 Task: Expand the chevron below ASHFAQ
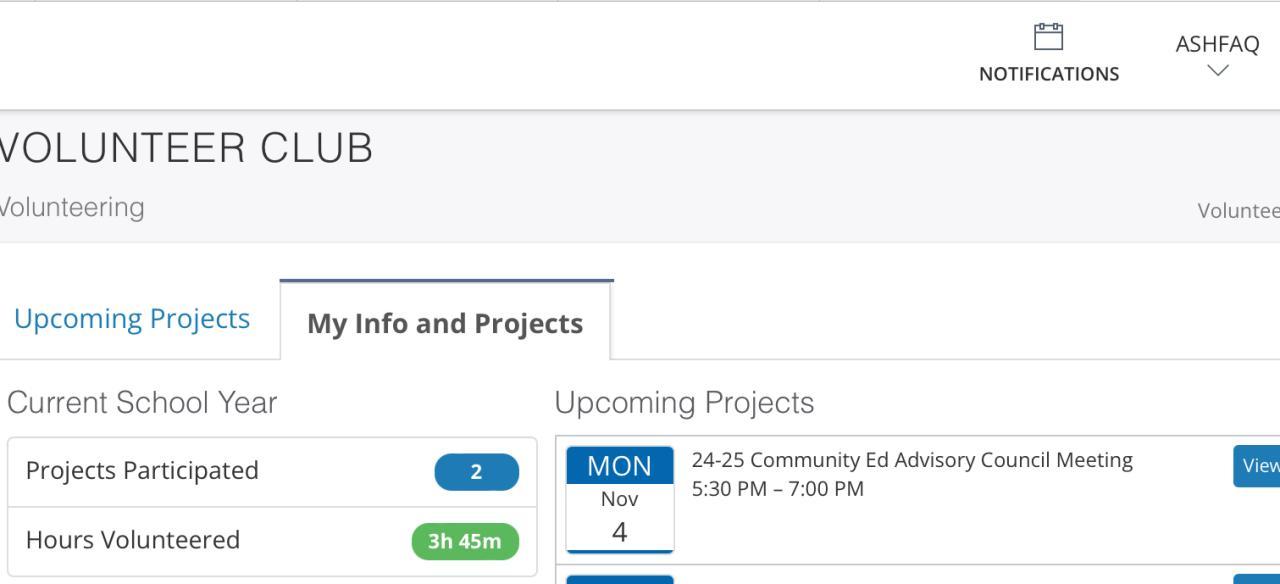click(1217, 70)
